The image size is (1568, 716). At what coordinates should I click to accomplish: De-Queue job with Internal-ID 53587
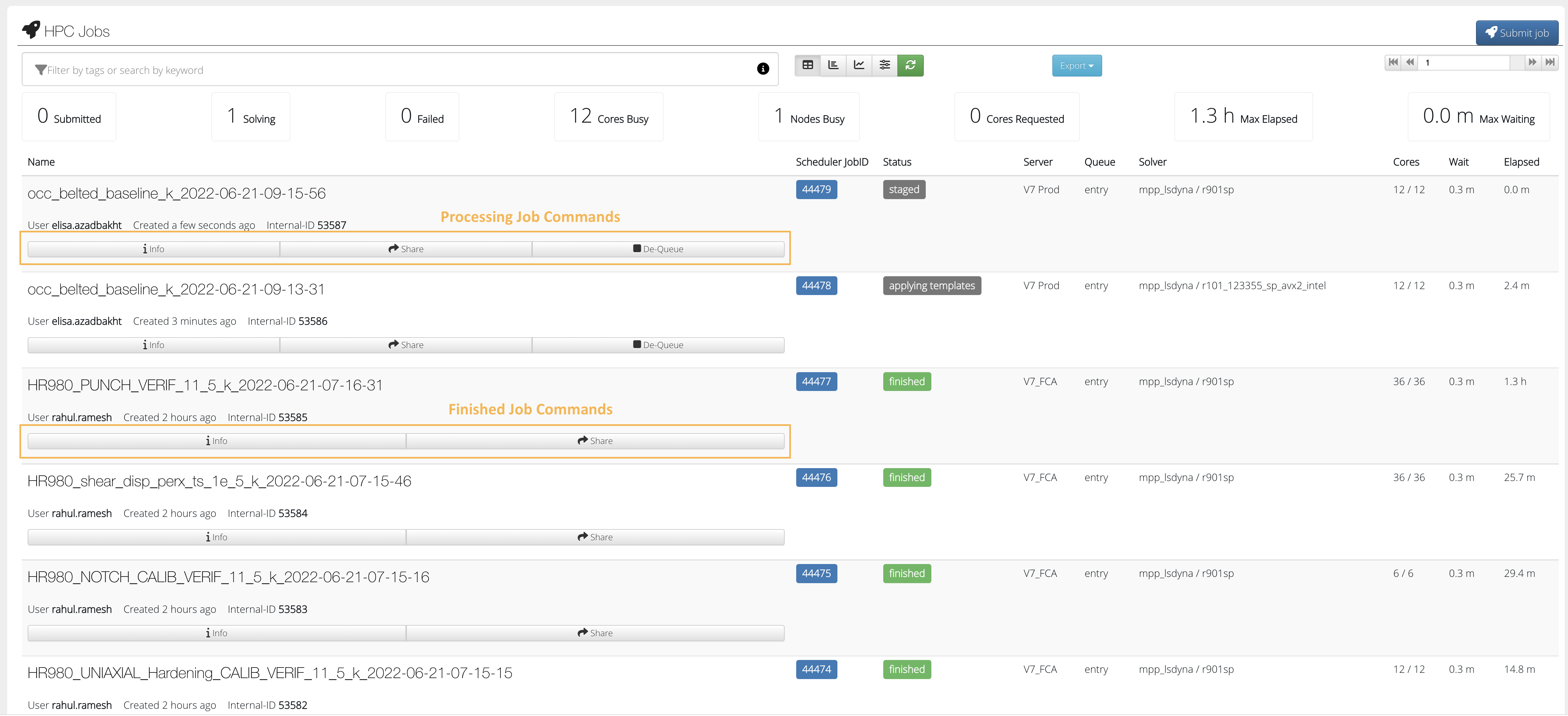pyautogui.click(x=658, y=249)
